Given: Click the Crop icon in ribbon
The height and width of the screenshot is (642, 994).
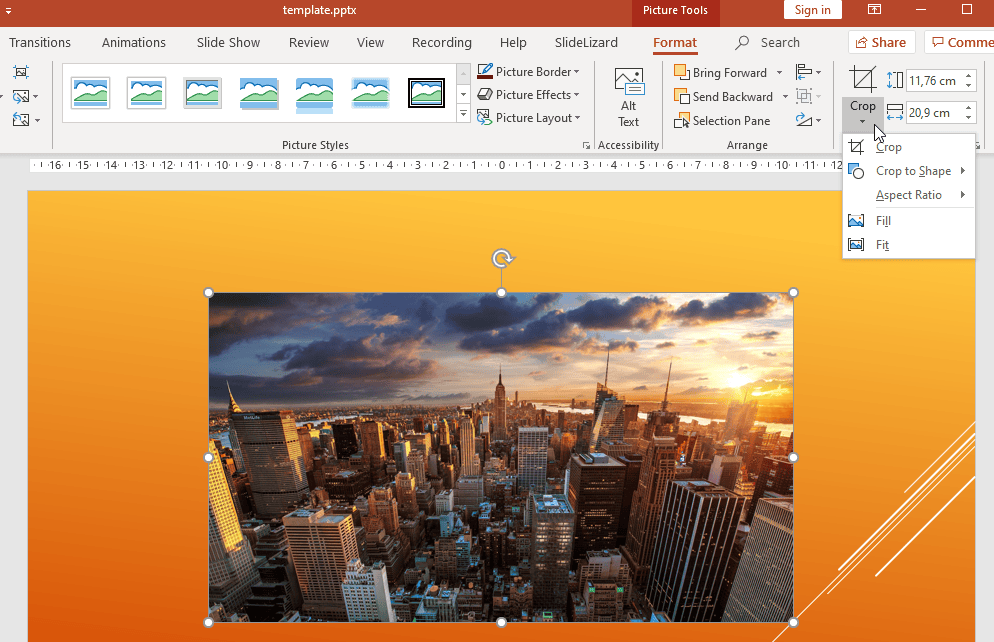Looking at the screenshot, I should 863,79.
